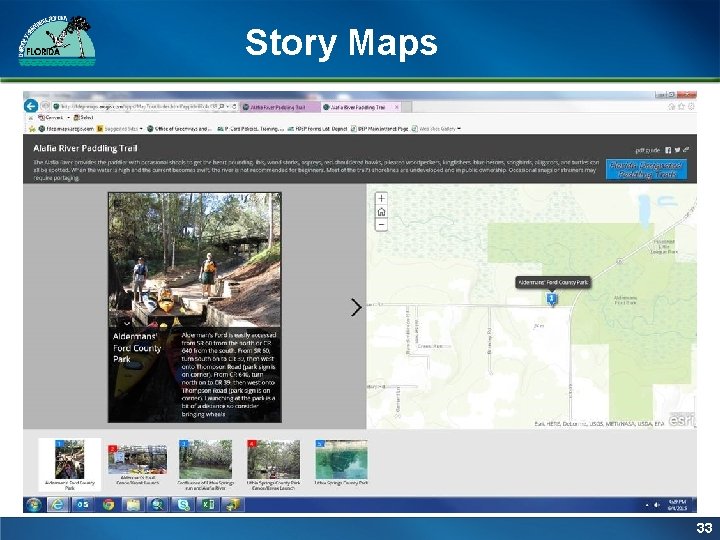Click the taskbar clock and date
Screen dimensions: 720x540
pos(678,505)
